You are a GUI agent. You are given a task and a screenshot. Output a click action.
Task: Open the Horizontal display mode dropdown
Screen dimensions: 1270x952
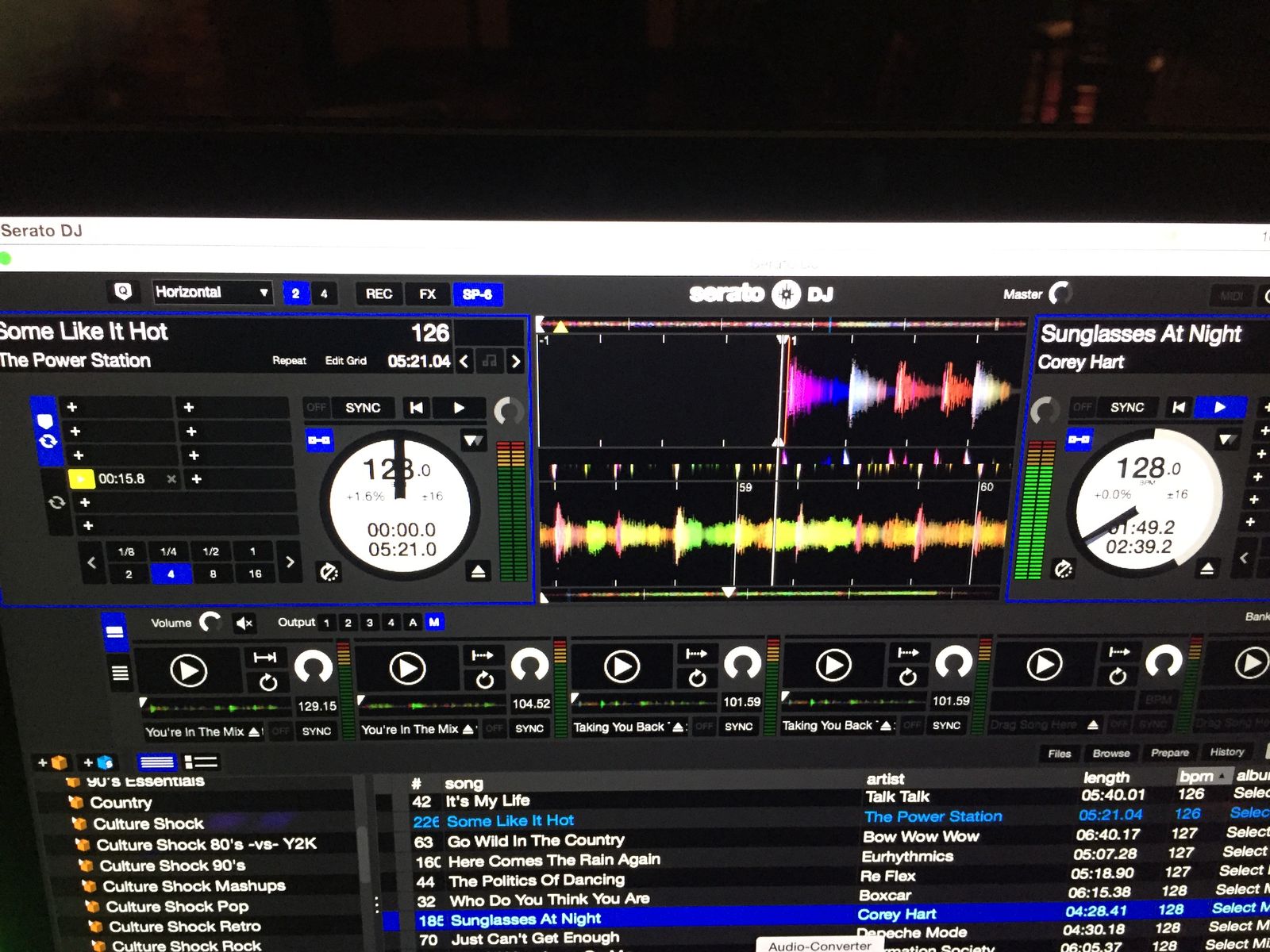tap(212, 292)
